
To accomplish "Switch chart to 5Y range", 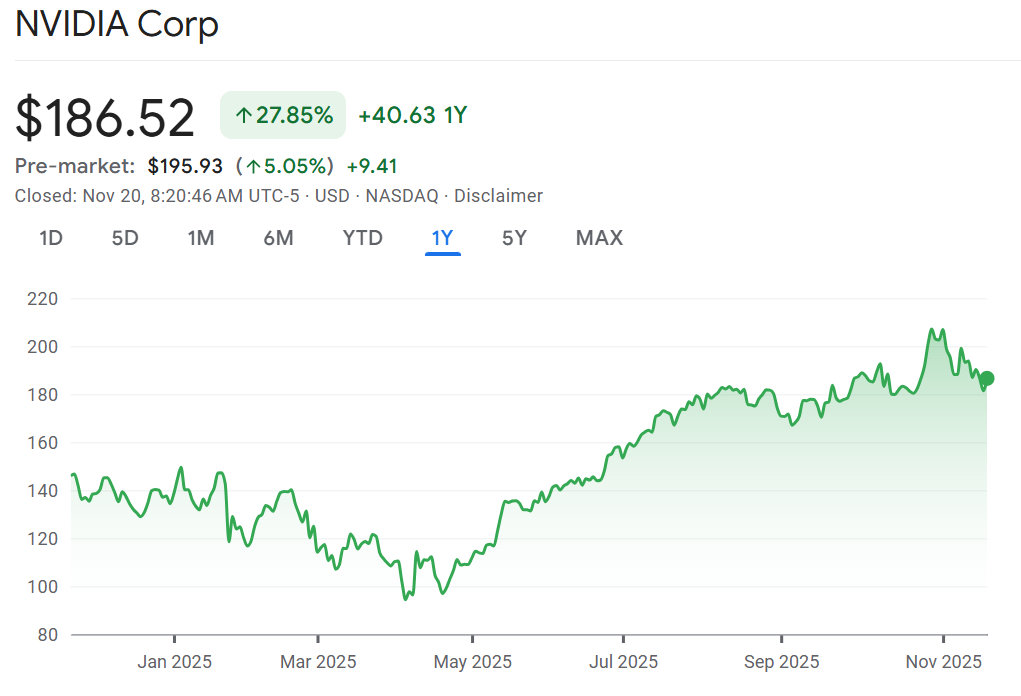I will click(x=514, y=238).
